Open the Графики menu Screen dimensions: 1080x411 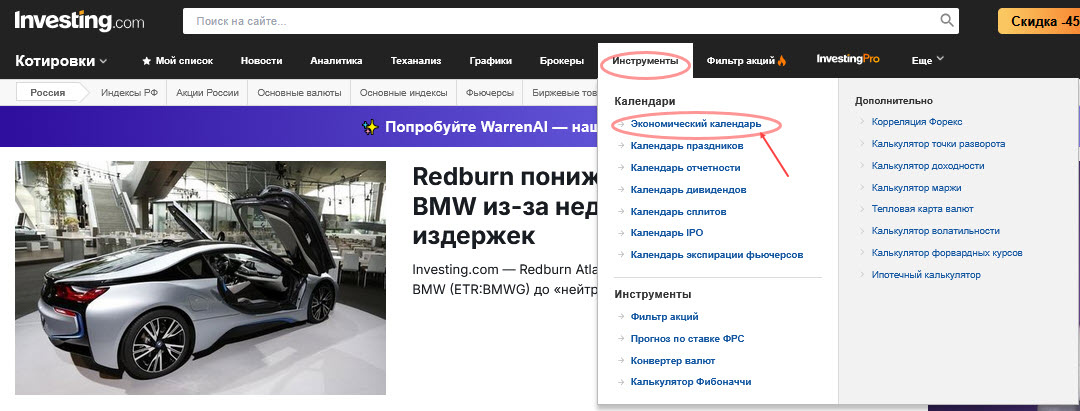pos(491,61)
